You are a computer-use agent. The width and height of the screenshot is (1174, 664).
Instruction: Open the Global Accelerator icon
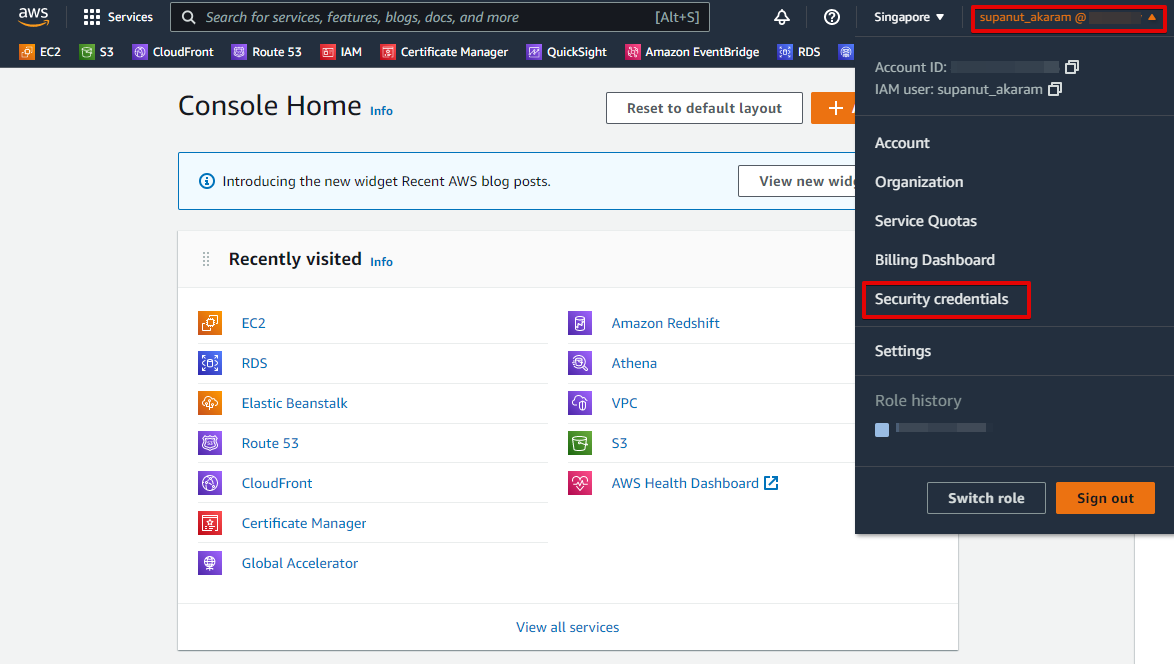pos(210,563)
